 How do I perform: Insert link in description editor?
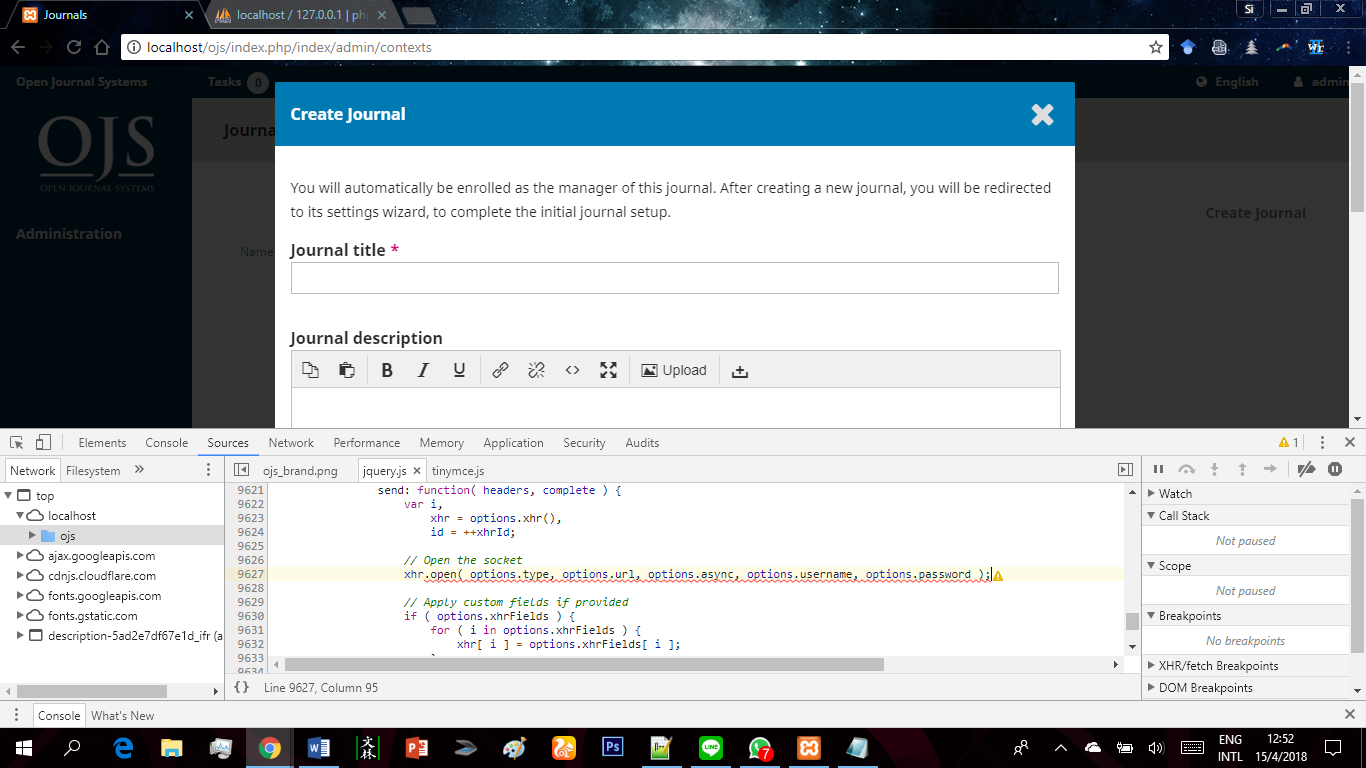(x=500, y=370)
